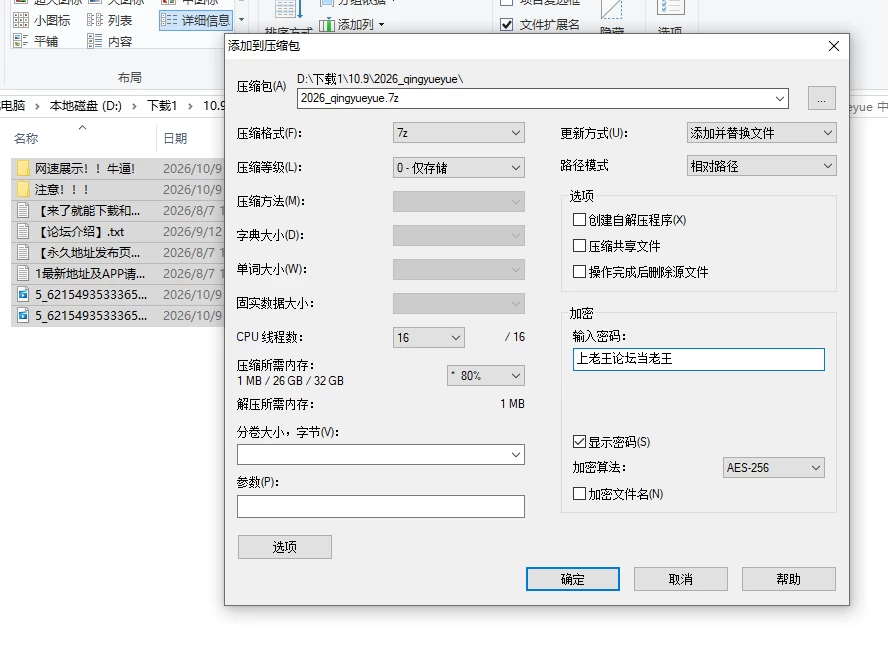Select 详细信息 layout in Explorer ribbon
888x657 pixels.
tap(196, 20)
